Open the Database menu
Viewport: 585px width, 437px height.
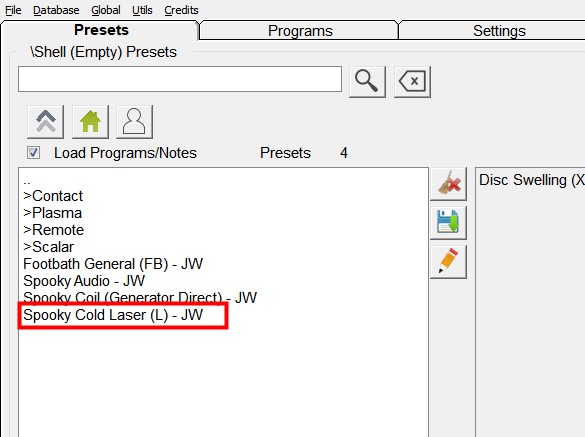click(x=56, y=10)
